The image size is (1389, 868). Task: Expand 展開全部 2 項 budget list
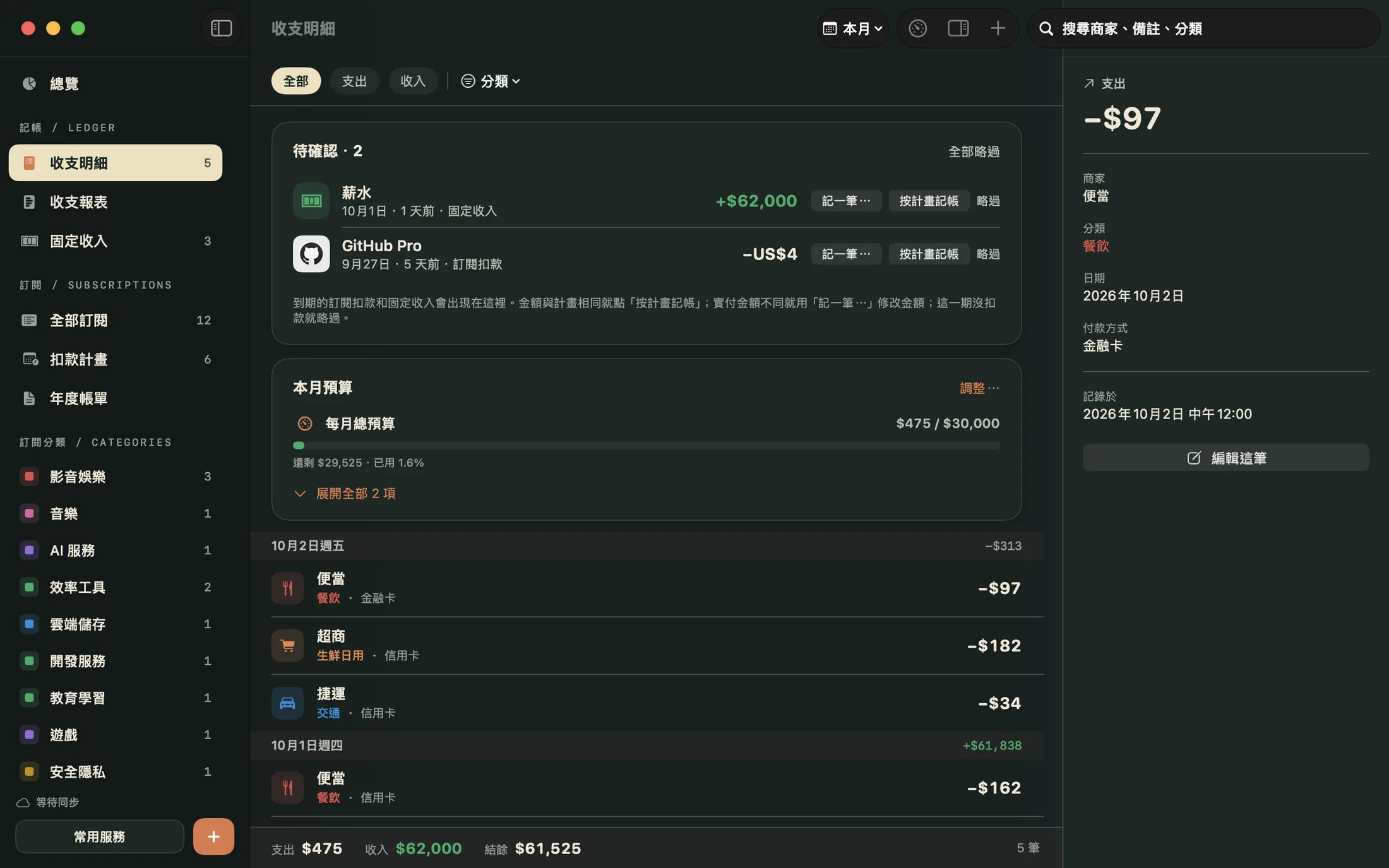[345, 494]
